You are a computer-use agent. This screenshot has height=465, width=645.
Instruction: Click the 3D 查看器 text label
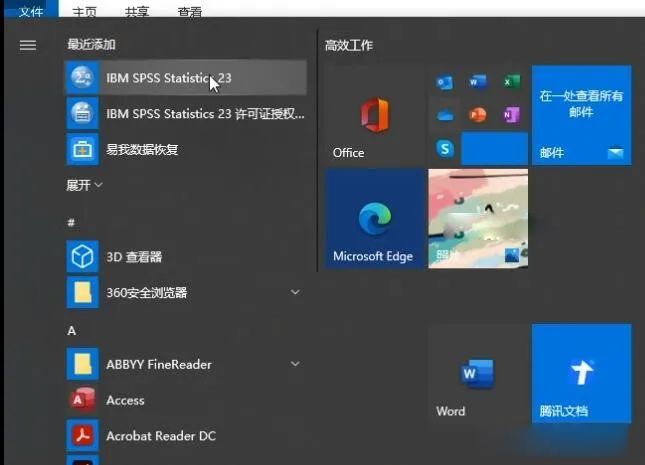[x=134, y=257]
